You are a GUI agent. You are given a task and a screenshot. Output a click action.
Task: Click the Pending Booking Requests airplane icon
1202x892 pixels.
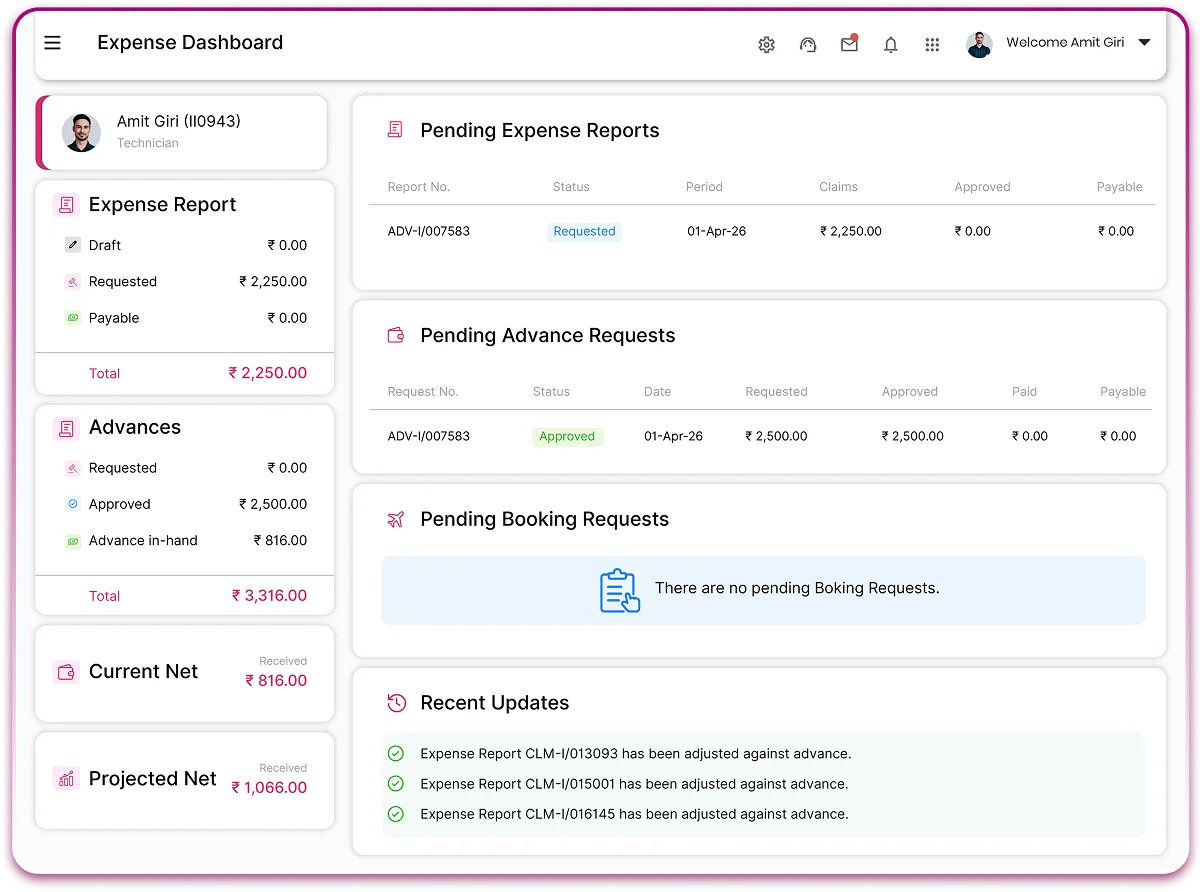coord(395,519)
